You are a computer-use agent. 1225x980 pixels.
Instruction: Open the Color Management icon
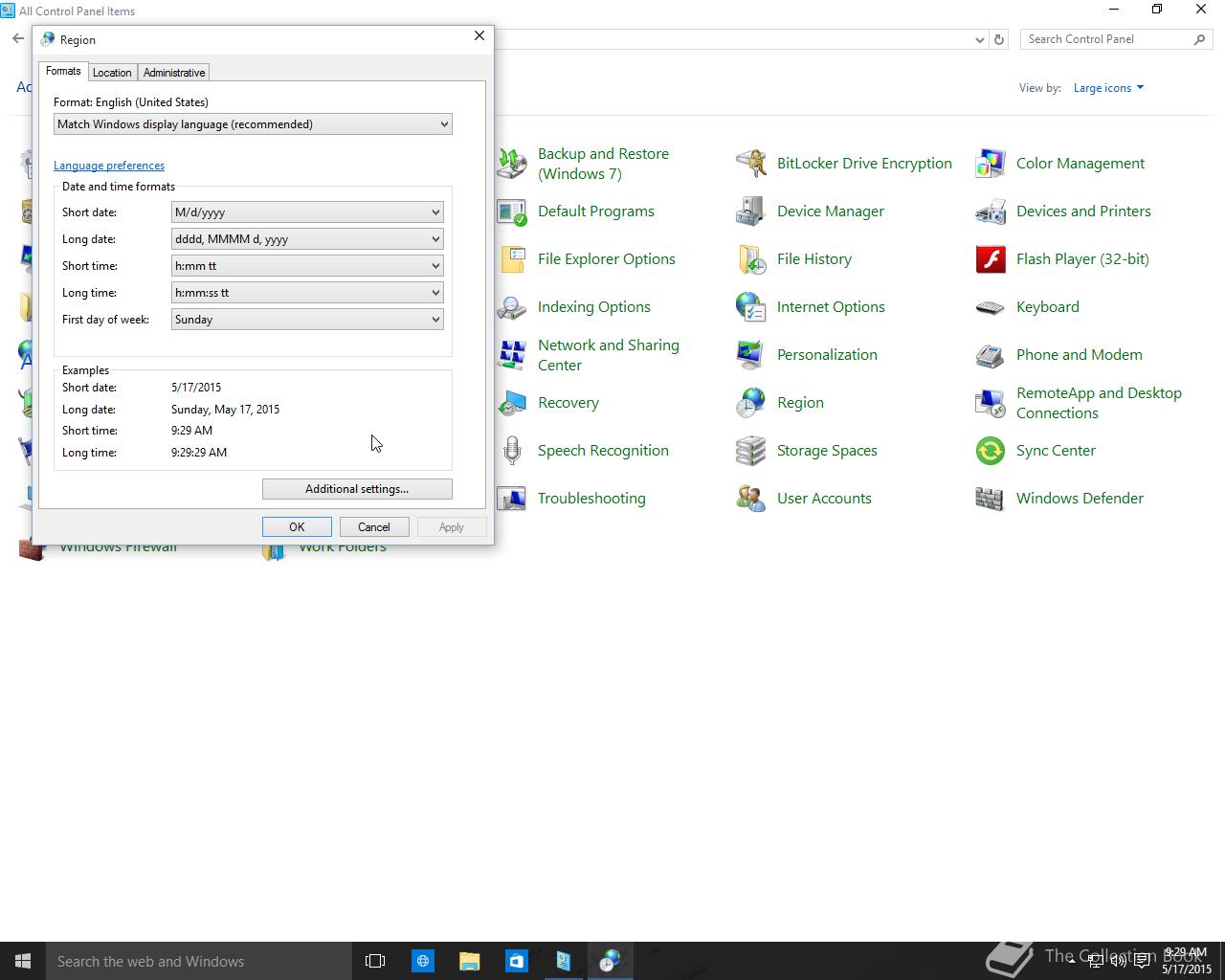pos(991,164)
